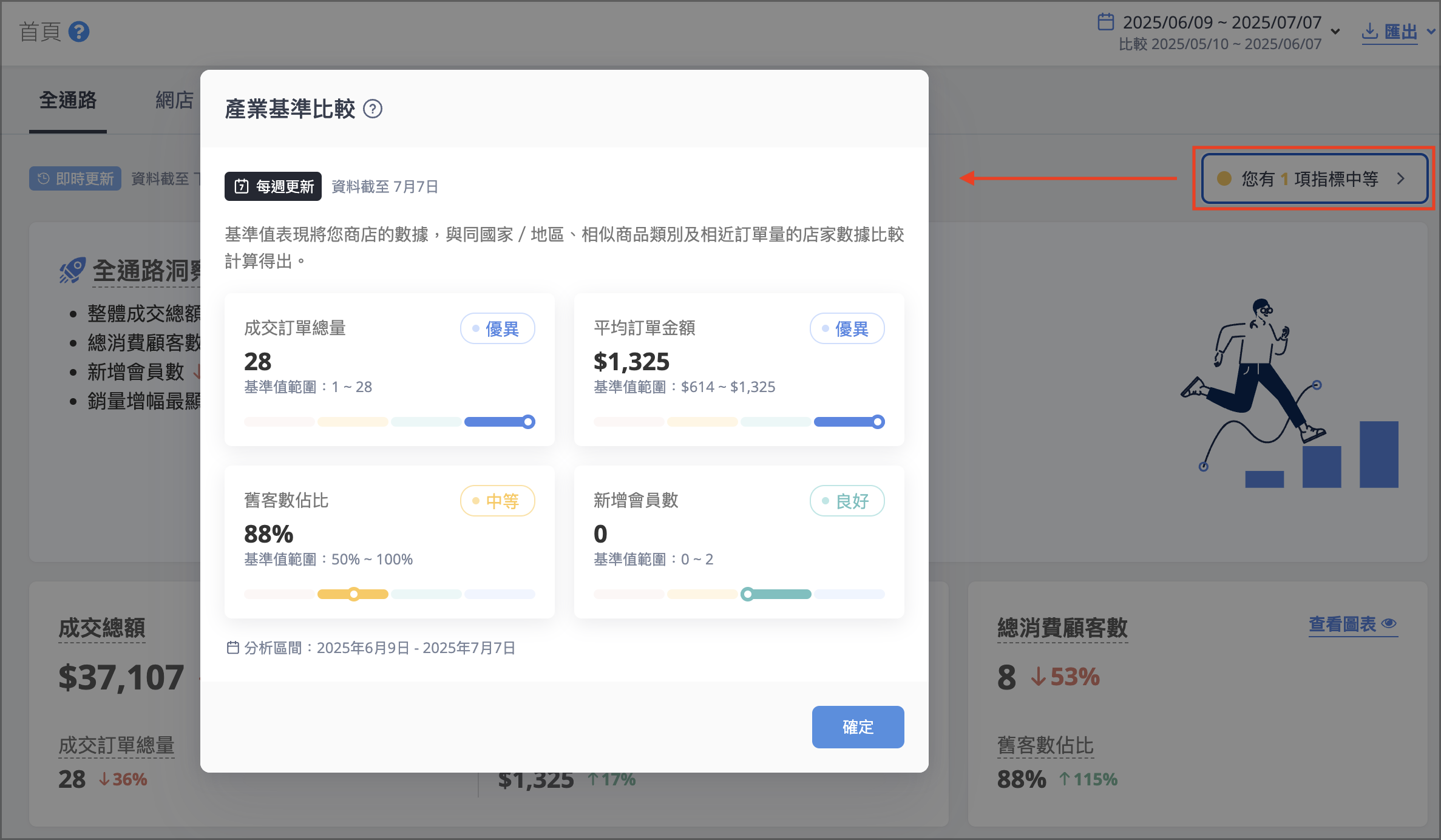This screenshot has width=1441, height=840.
Task: Click the 中等 badge on 舊客數佔比
Action: point(498,501)
